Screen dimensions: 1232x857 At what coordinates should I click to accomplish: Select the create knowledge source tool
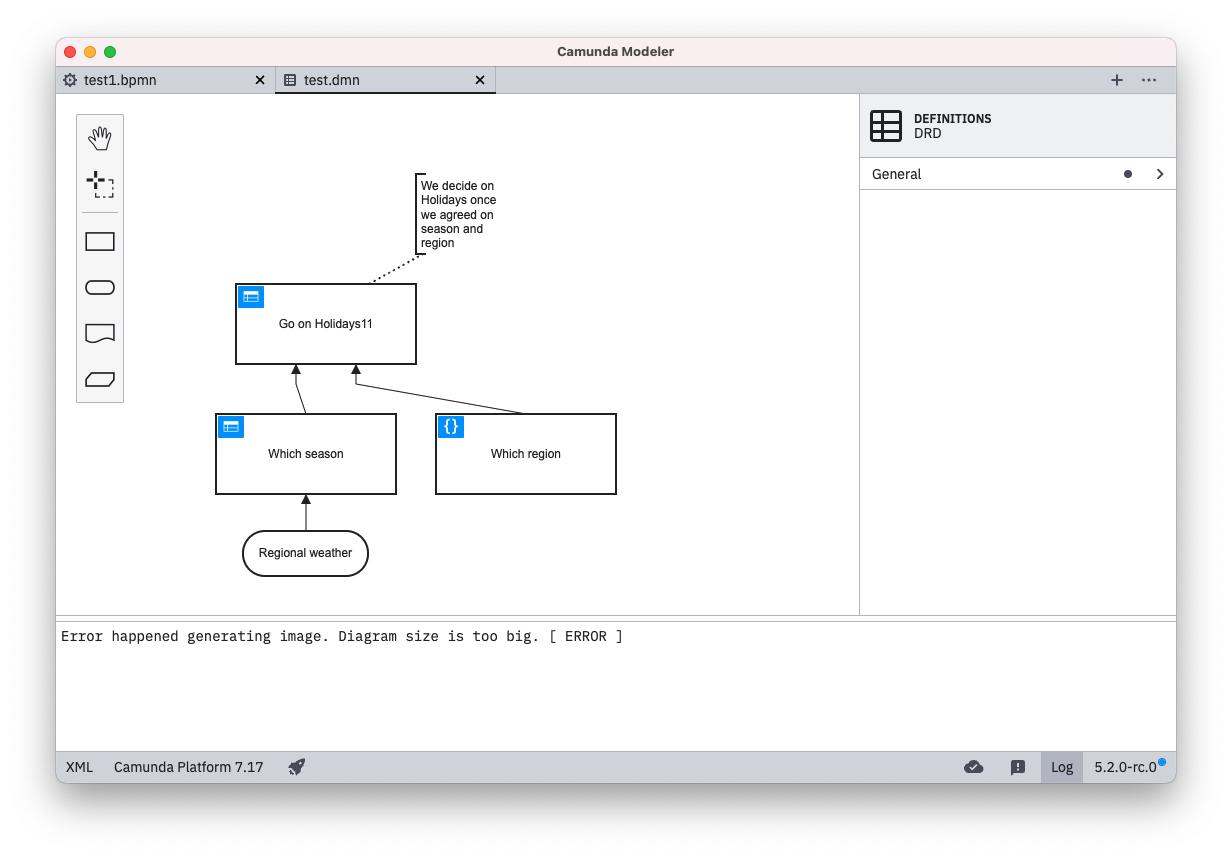[100, 333]
